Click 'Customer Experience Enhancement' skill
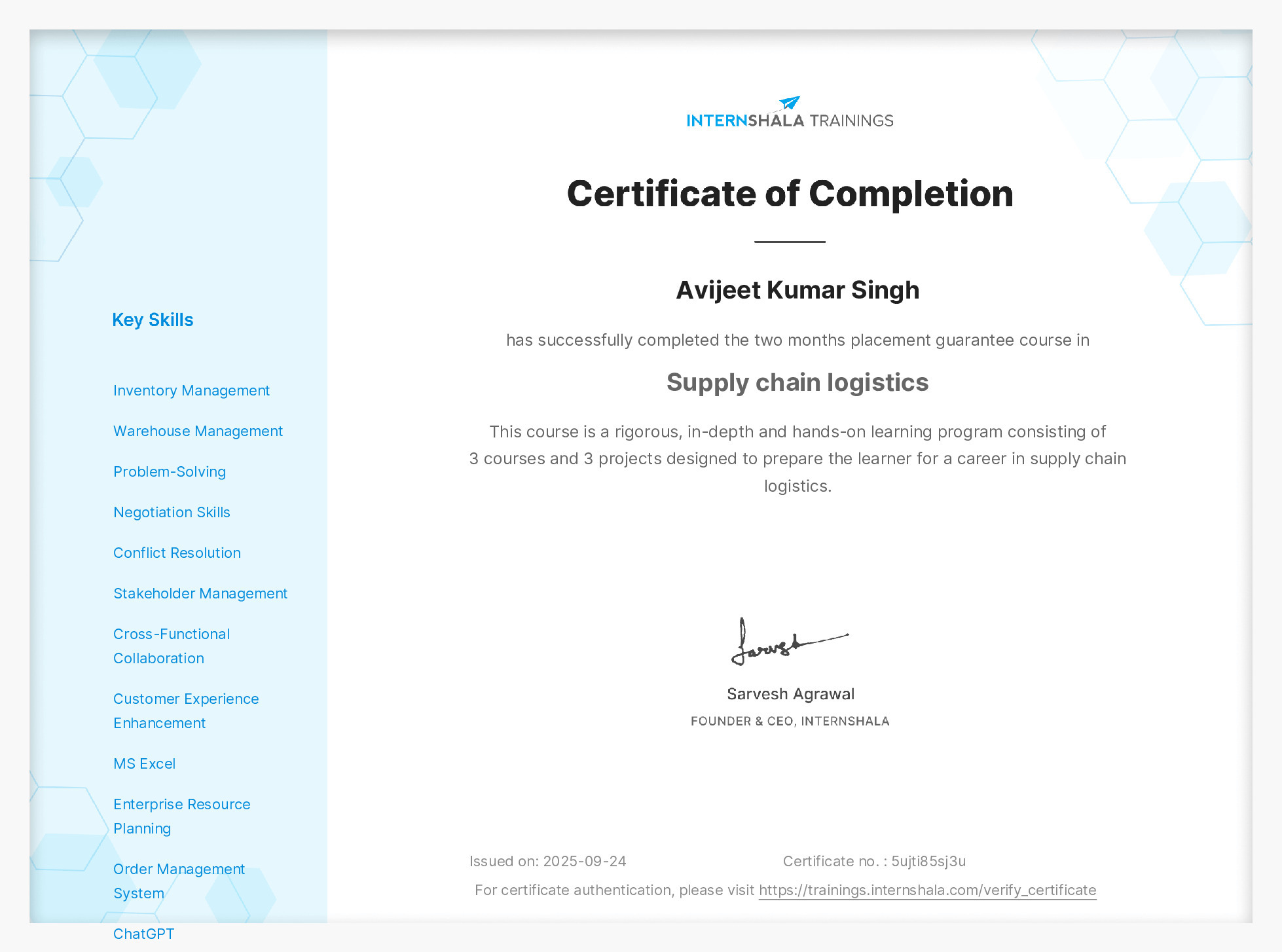The height and width of the screenshot is (952, 1282). click(186, 711)
